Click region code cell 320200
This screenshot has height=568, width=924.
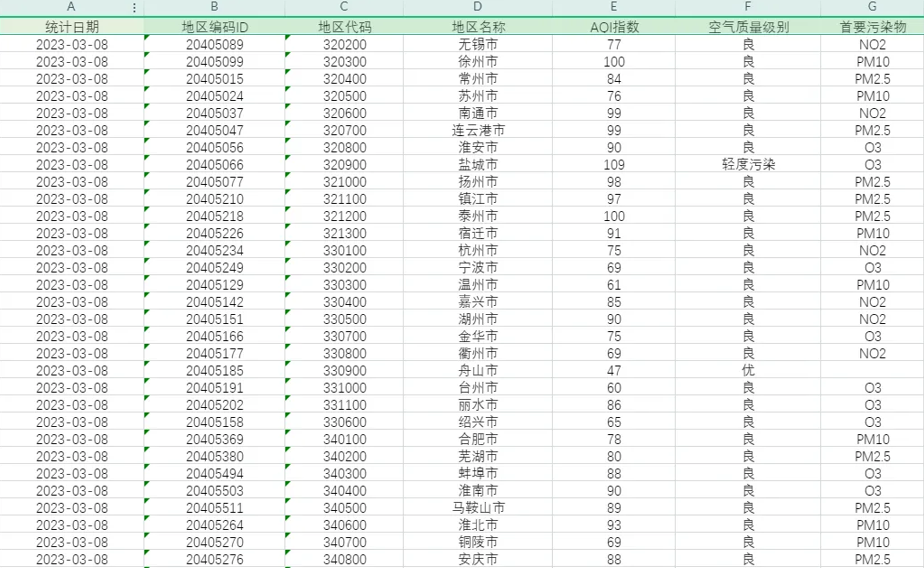coord(344,44)
